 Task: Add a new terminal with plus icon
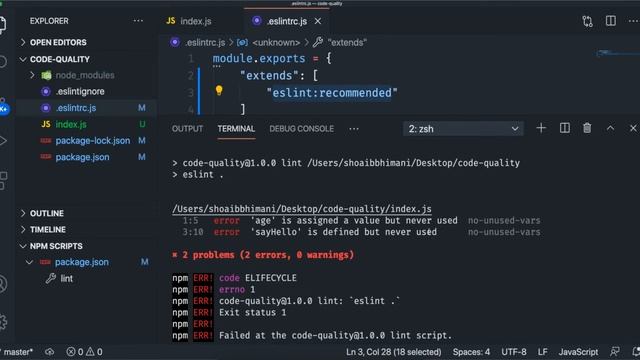pos(541,128)
